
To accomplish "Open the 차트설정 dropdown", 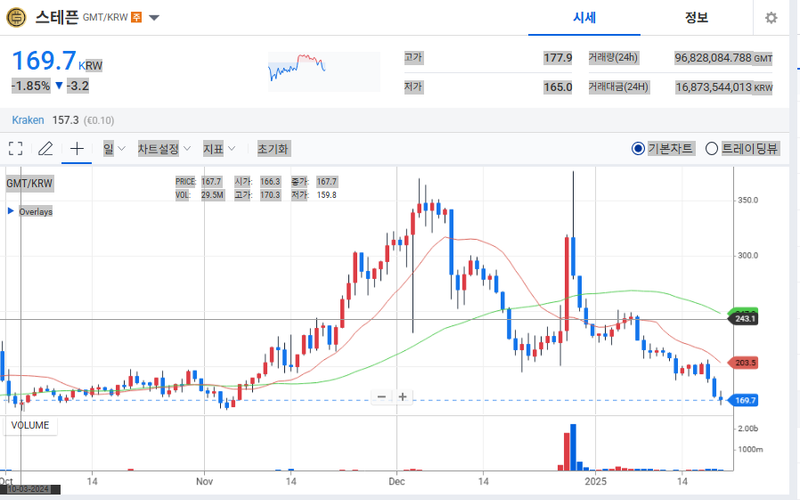I will 165,149.
